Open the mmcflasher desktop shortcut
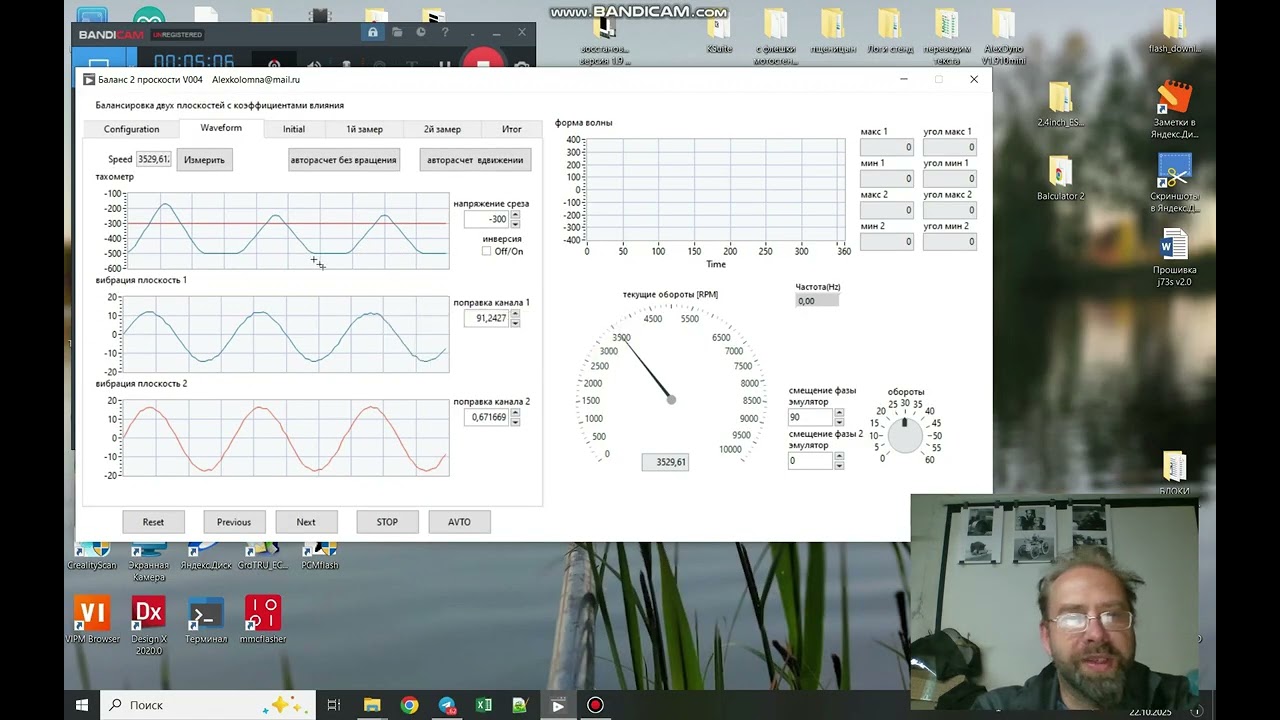This screenshot has width=1280, height=720. [x=263, y=619]
